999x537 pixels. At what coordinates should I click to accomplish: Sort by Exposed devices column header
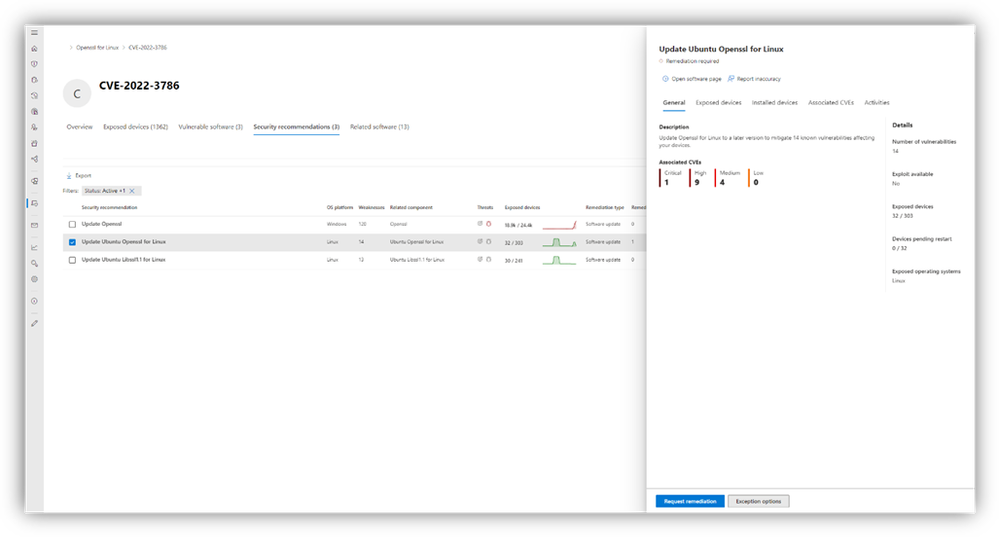(x=522, y=208)
